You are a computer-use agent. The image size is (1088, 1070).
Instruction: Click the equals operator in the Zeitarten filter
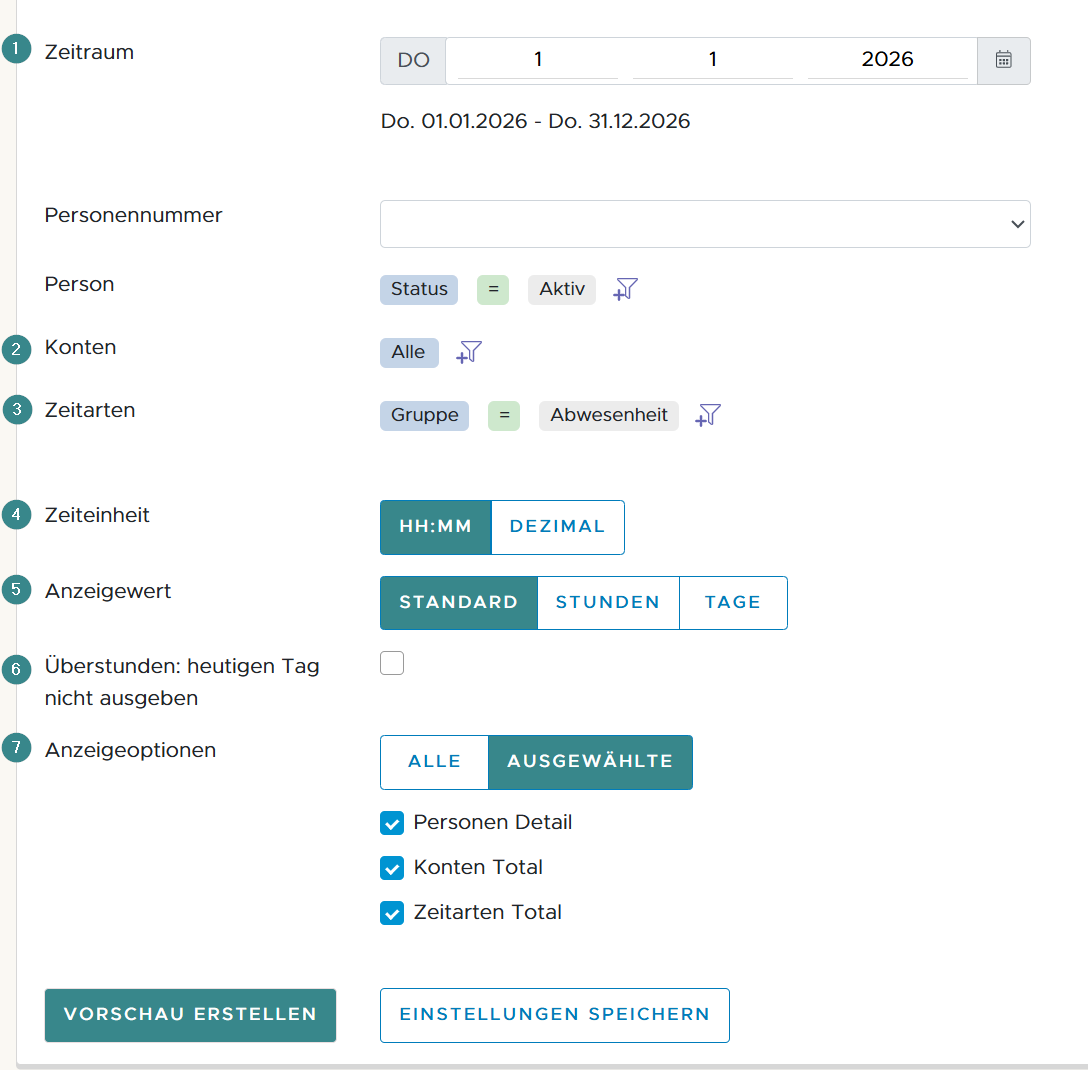point(504,416)
